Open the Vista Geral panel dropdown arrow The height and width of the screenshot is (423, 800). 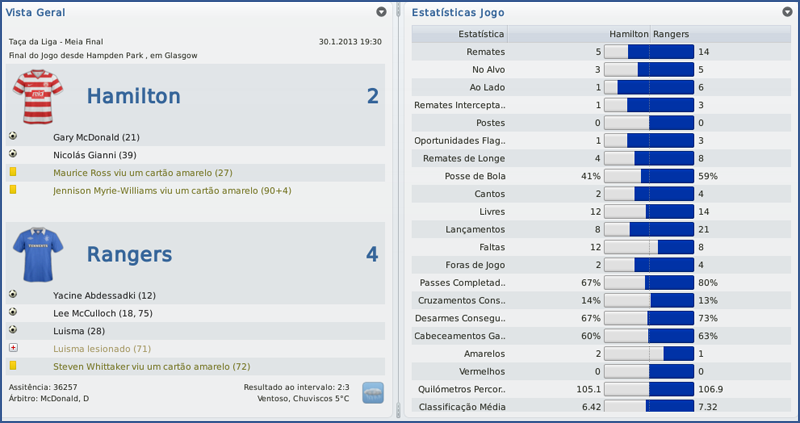381,12
